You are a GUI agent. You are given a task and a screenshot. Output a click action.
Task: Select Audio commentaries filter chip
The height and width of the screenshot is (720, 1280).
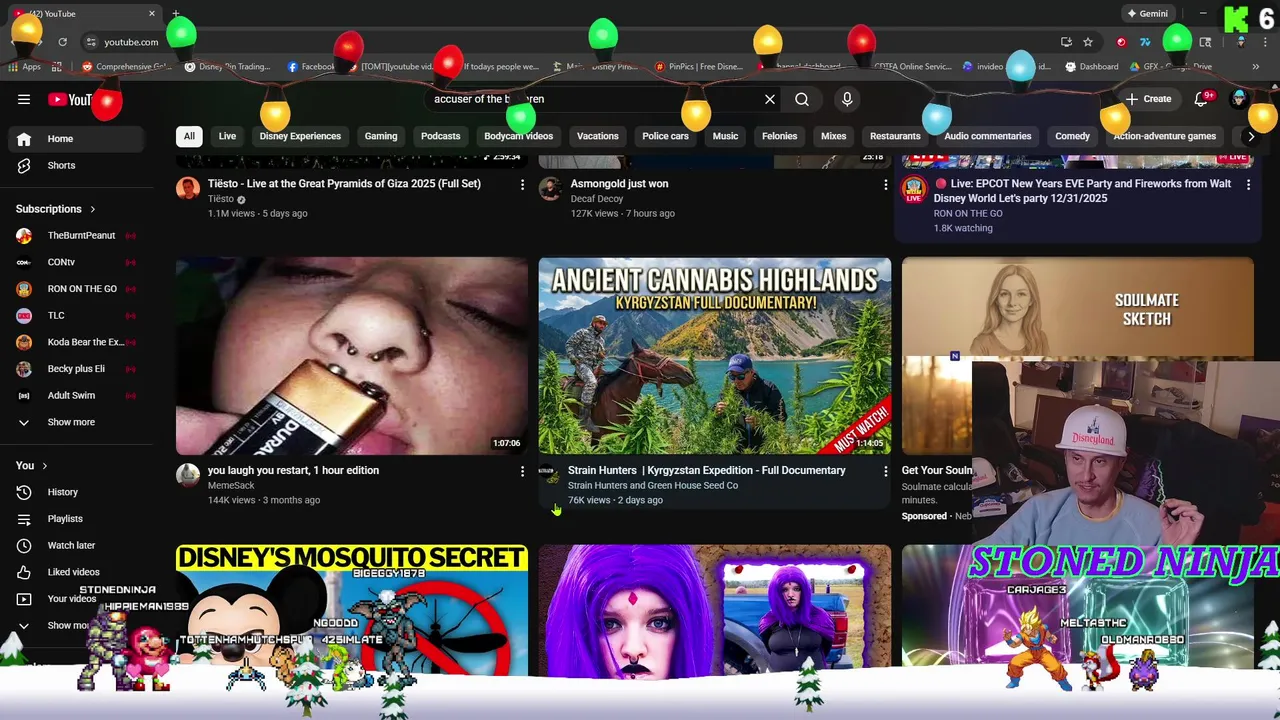click(987, 136)
